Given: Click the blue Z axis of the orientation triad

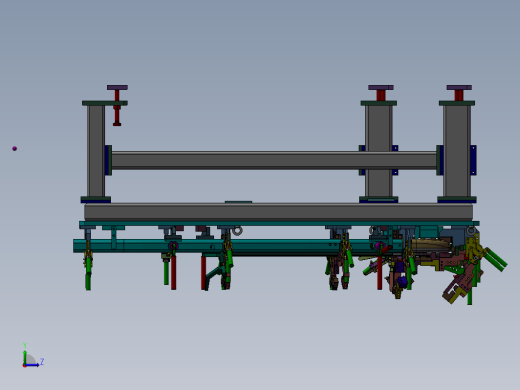Looking at the screenshot, I should click(x=32, y=365).
